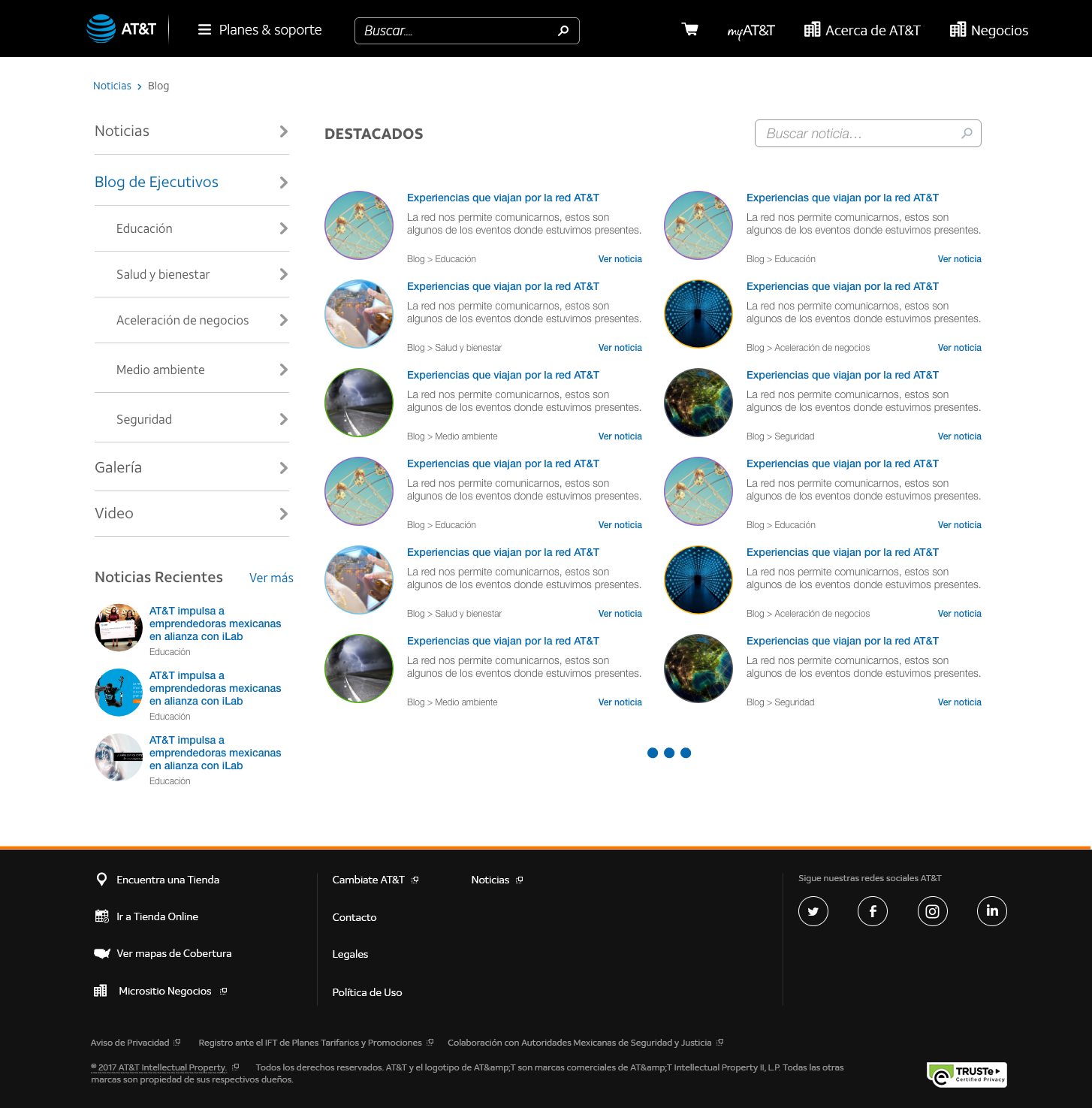Screen dimensions: 1092x1108
Task: Go to third carousel page dot
Action: [686, 753]
